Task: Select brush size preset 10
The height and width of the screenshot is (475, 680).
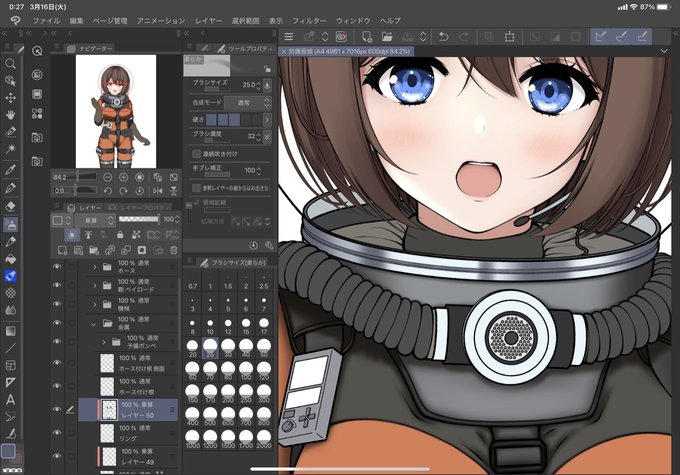Action: click(x=210, y=326)
